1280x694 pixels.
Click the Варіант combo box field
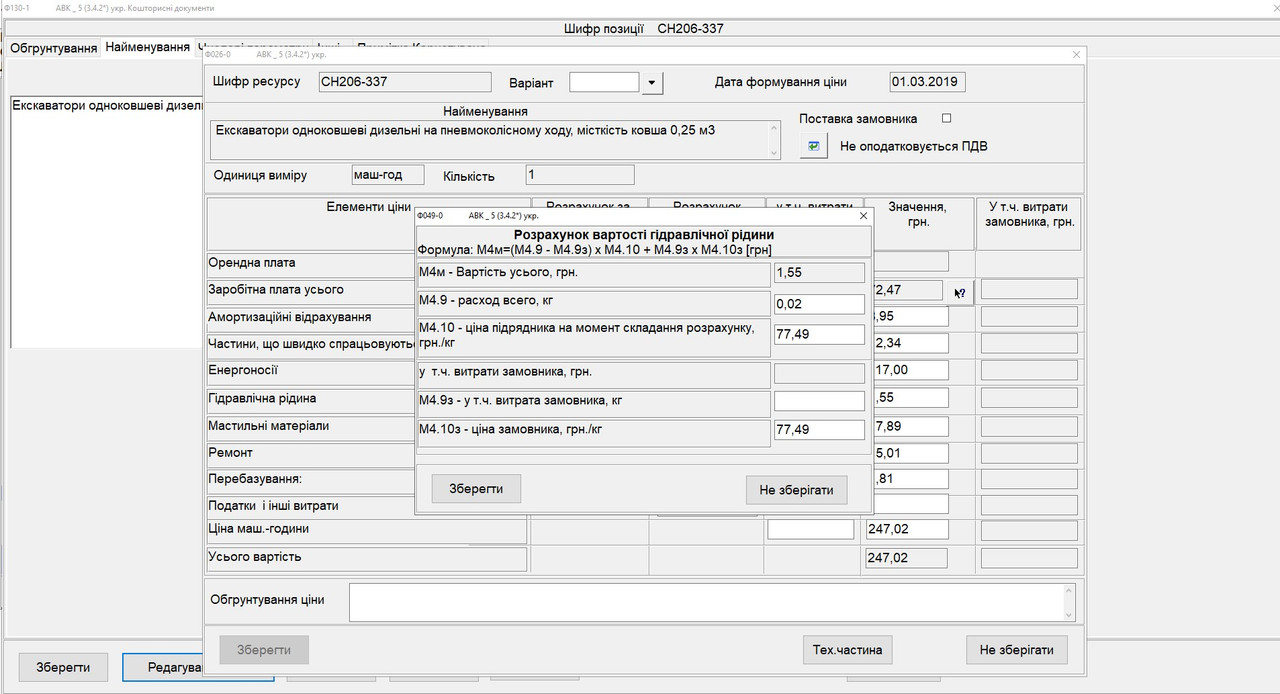604,82
